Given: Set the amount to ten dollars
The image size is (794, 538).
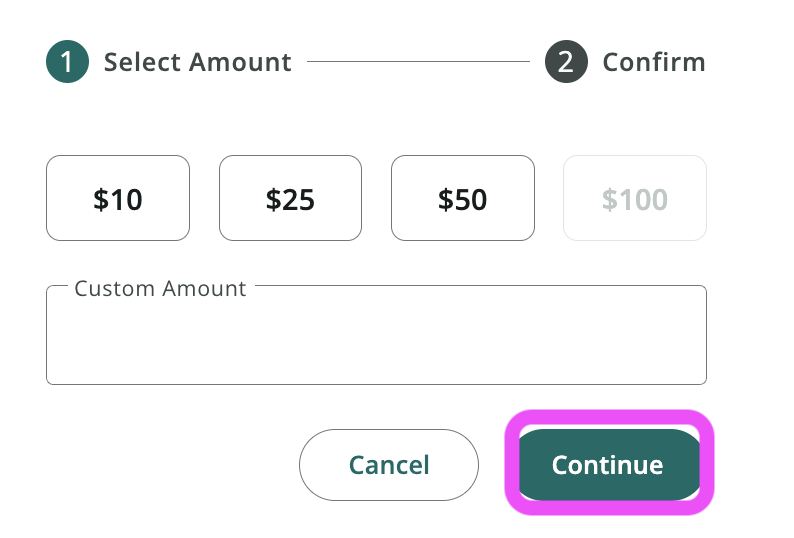Looking at the screenshot, I should click(x=118, y=199).
